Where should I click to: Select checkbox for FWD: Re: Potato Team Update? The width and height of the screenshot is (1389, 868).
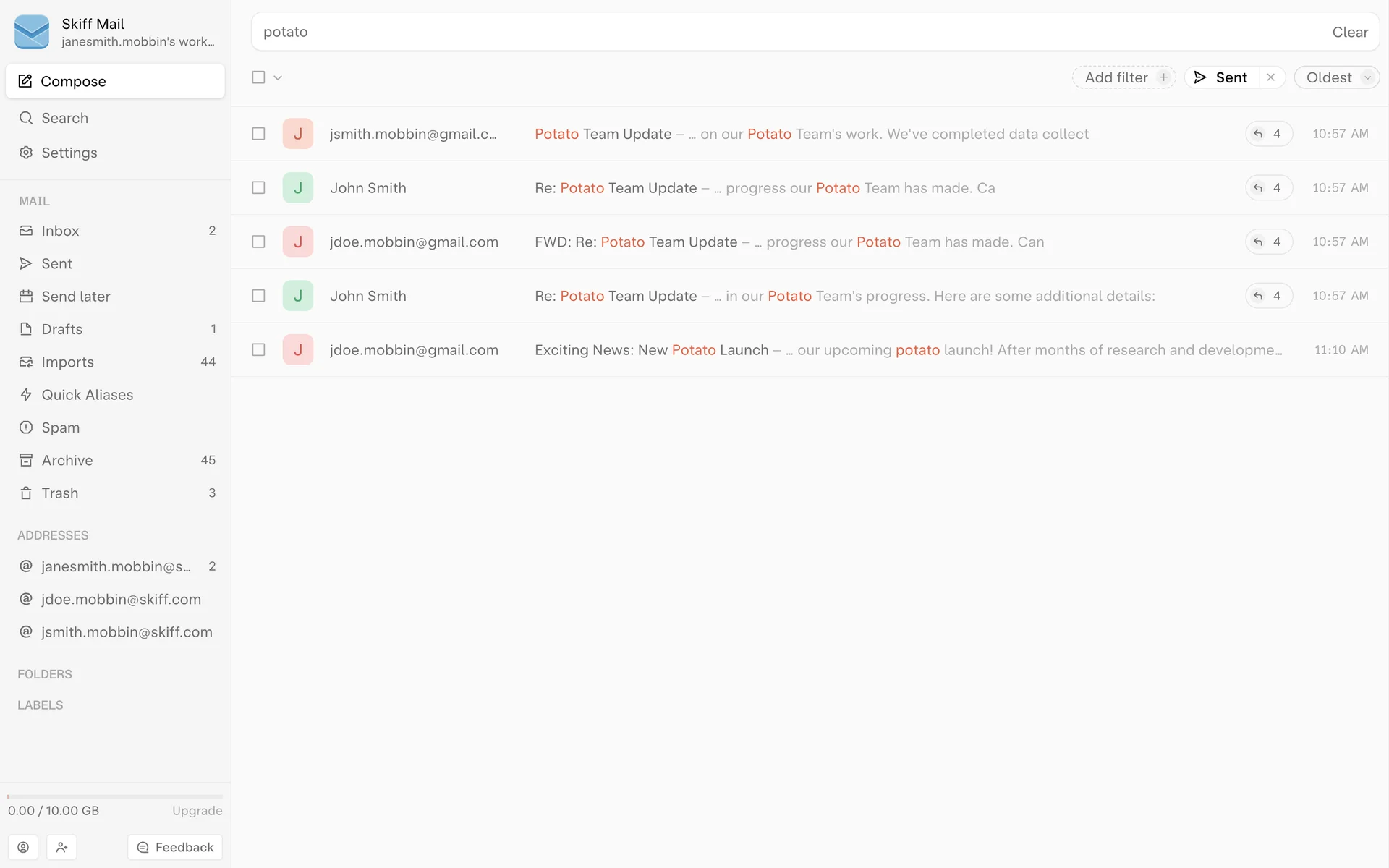258,242
